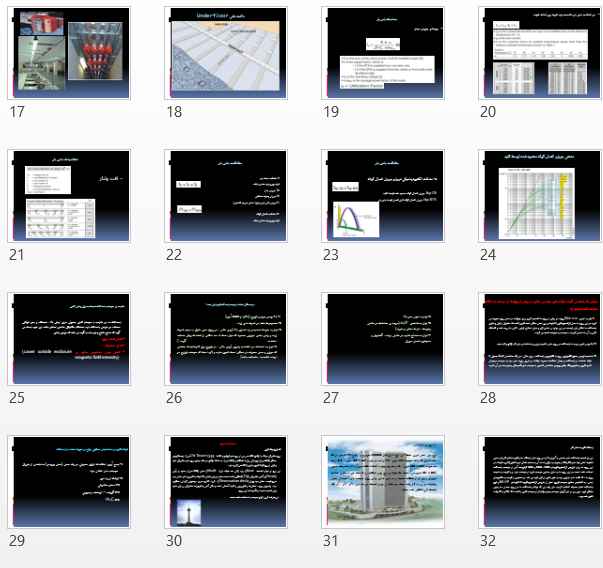
Task: Select slide 31 showing tall building image
Action: [383, 482]
